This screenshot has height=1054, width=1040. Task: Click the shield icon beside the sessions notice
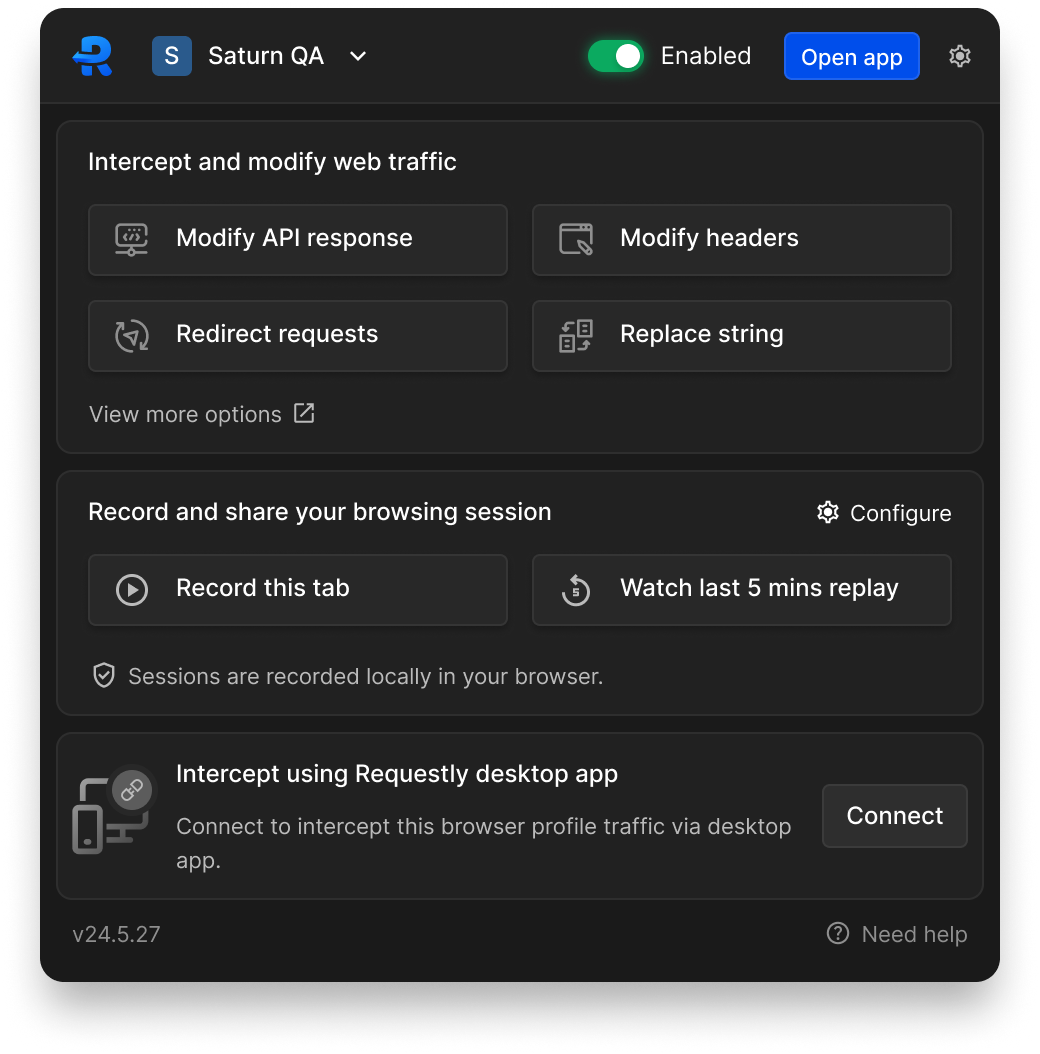104,676
